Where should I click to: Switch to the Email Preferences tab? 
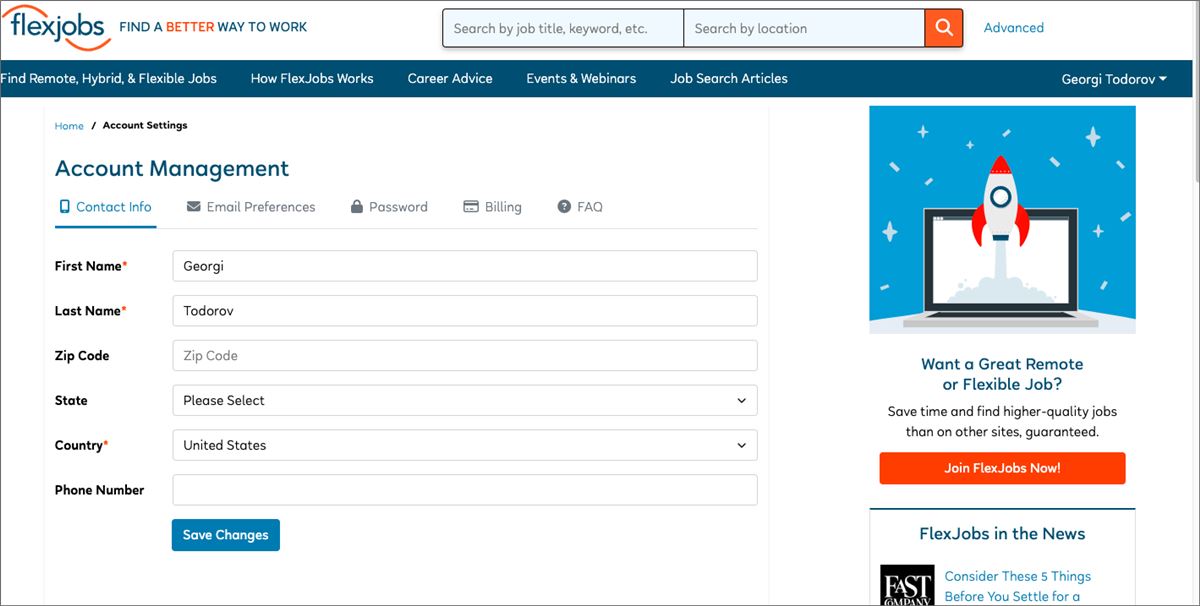251,207
